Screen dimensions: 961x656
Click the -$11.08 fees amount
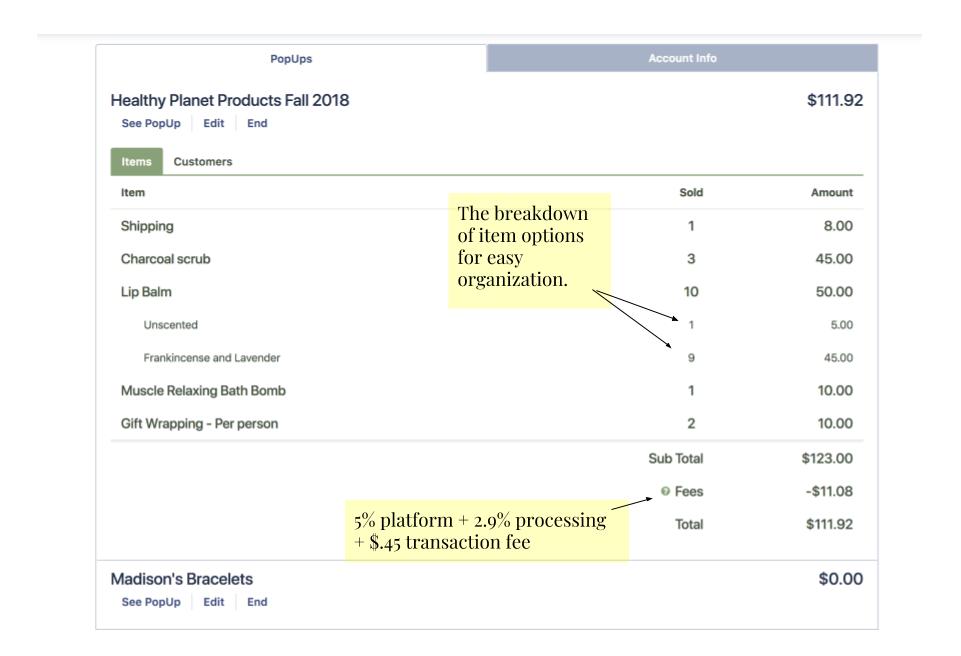point(829,491)
